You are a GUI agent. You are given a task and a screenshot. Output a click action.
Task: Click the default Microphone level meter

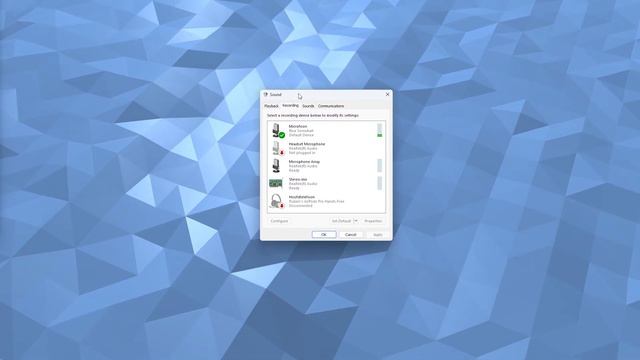[x=380, y=130]
